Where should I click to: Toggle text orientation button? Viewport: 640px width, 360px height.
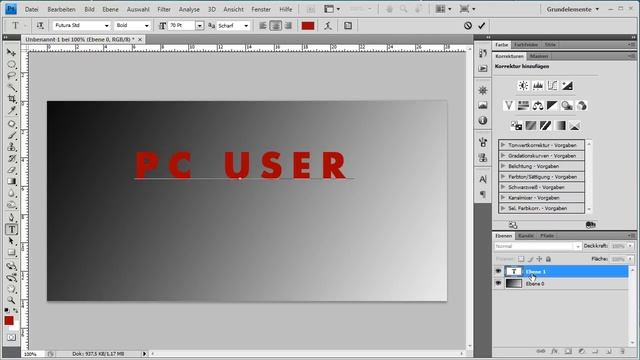click(x=40, y=25)
